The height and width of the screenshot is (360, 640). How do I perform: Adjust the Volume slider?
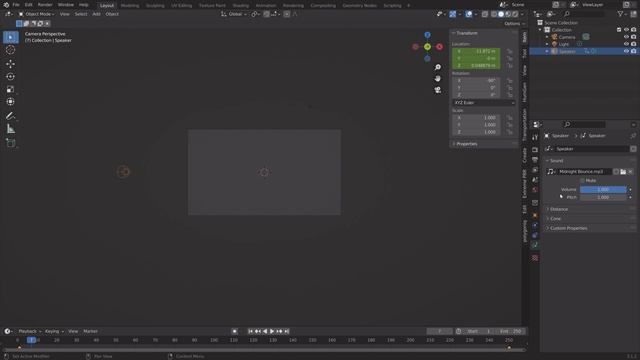point(603,189)
